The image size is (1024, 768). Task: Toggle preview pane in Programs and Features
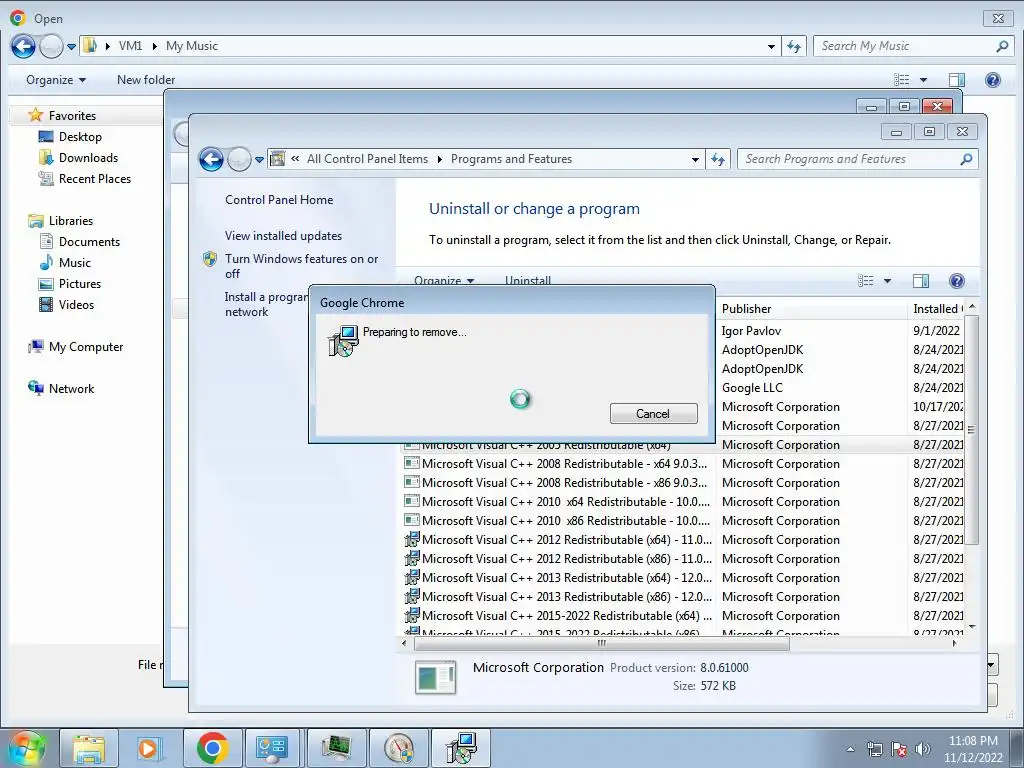point(921,281)
